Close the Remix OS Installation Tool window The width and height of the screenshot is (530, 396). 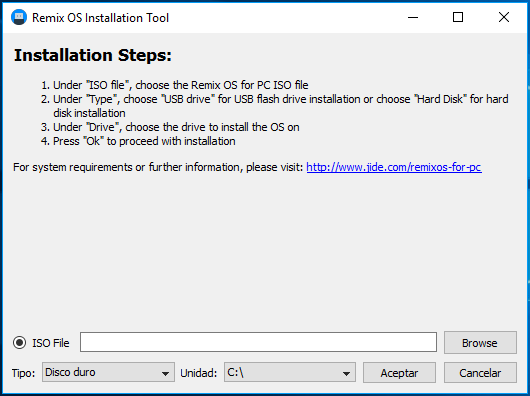[x=504, y=17]
